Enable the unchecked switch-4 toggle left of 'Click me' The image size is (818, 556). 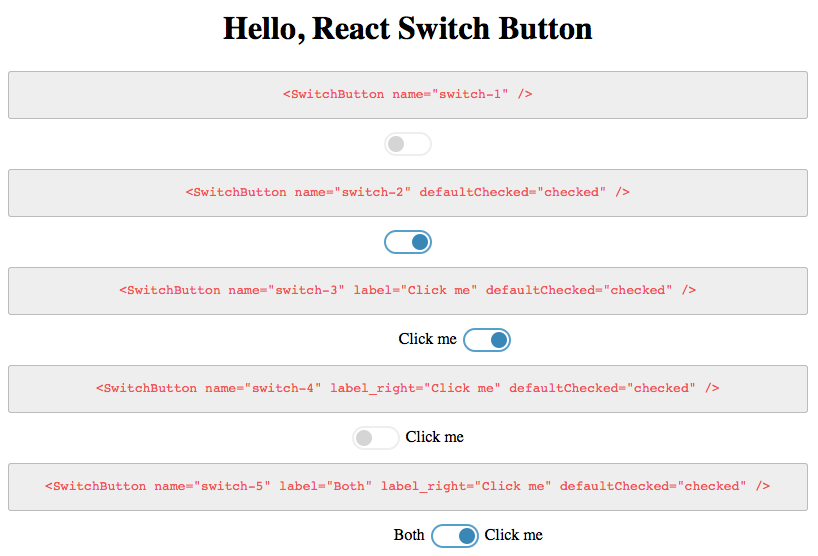point(376,438)
